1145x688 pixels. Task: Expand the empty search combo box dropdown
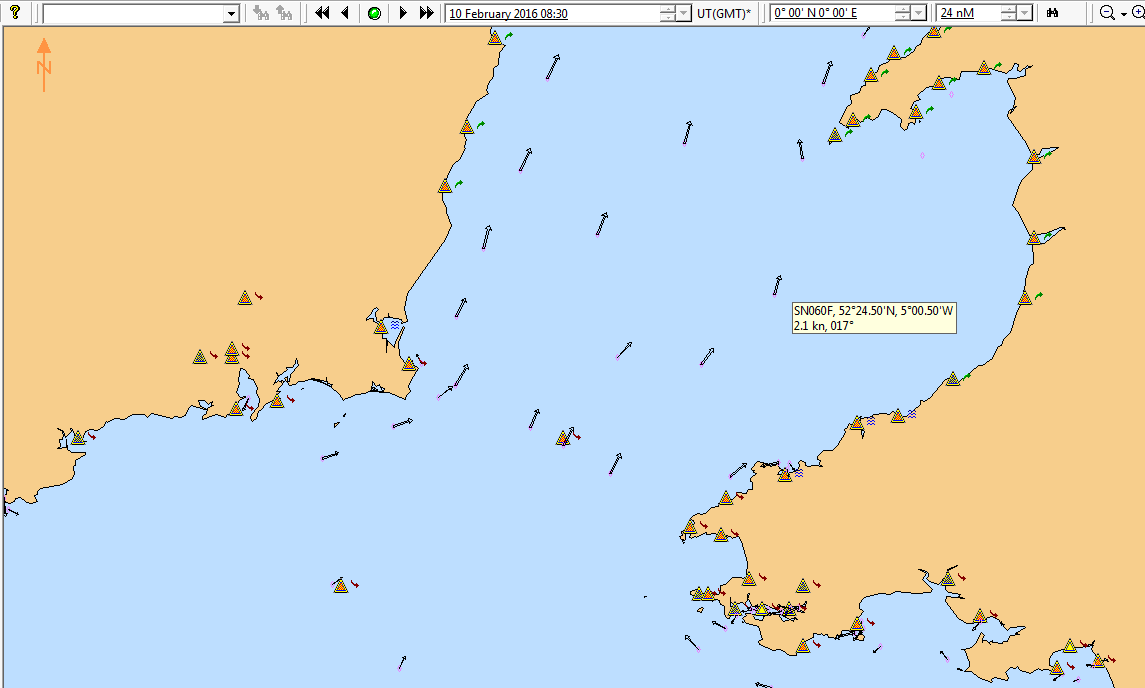pos(231,14)
